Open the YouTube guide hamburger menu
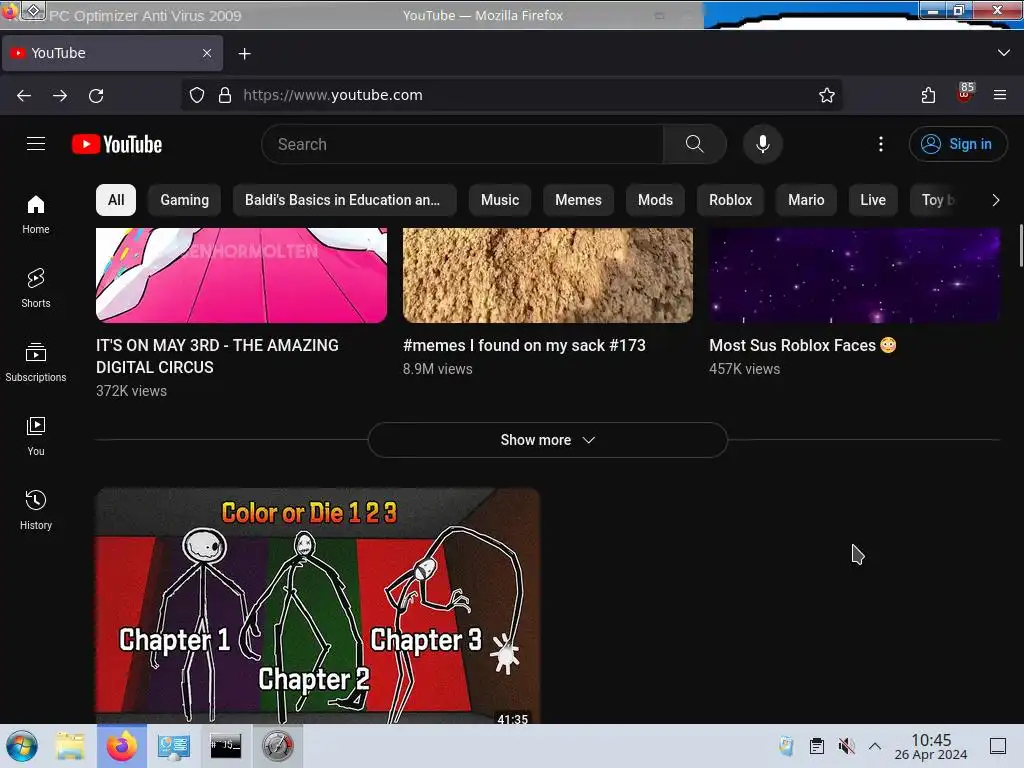Viewport: 1024px width, 768px height. tap(36, 144)
